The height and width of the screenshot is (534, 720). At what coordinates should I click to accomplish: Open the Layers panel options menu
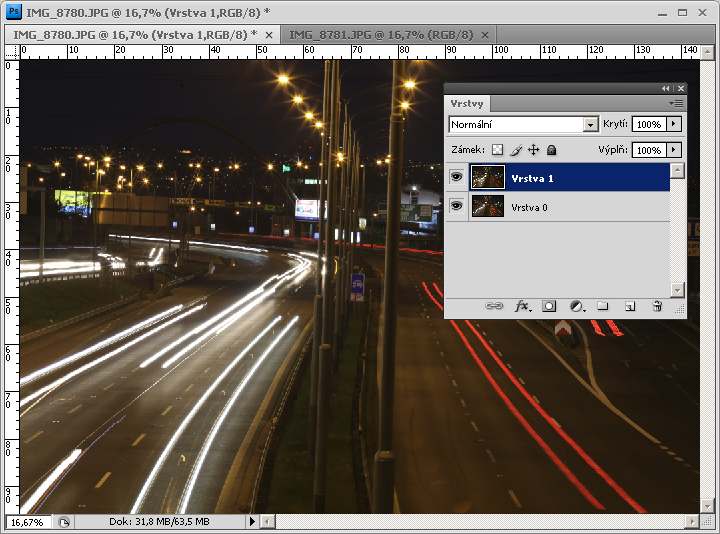click(676, 103)
